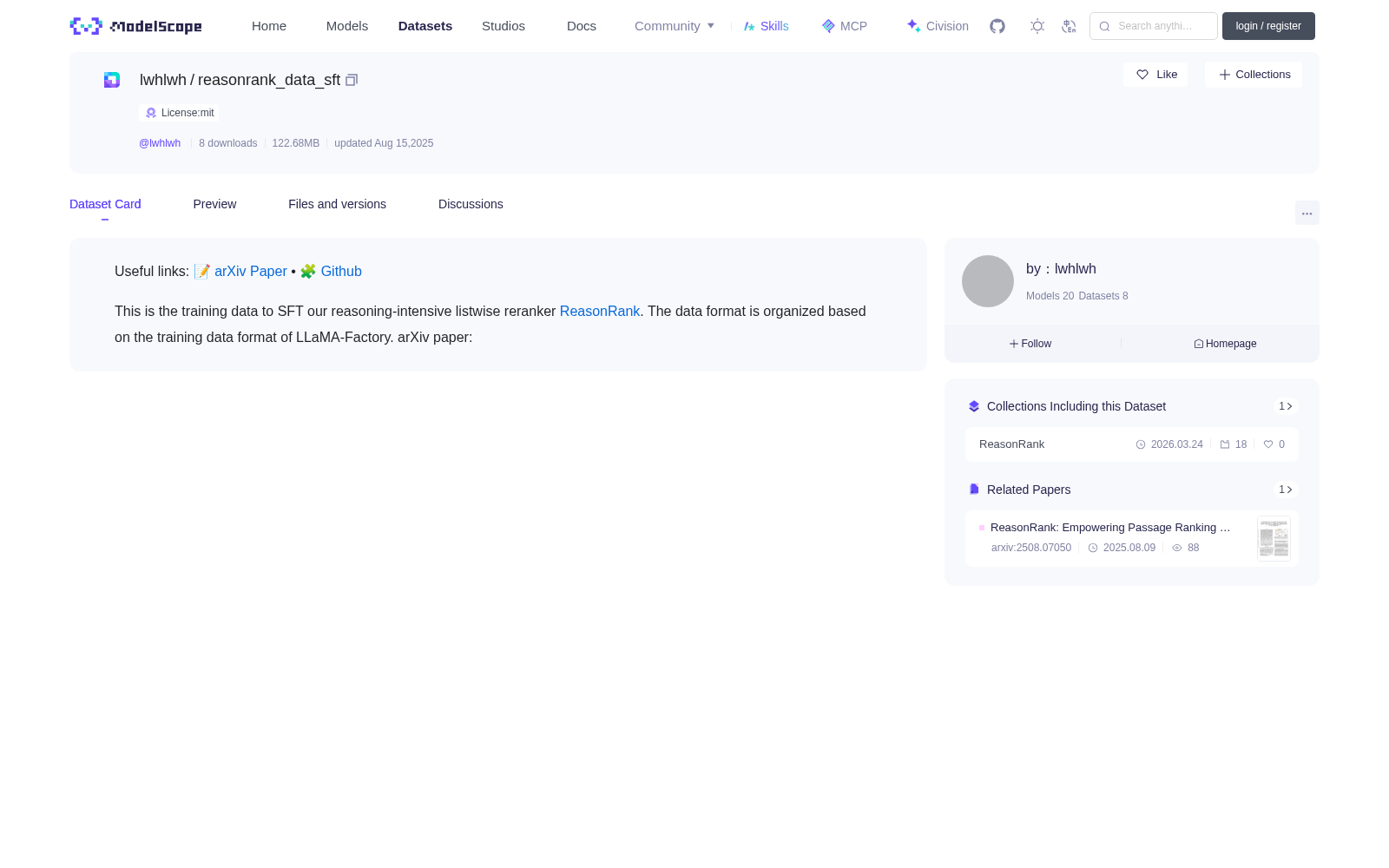Copy dataset name with the copy icon

pyautogui.click(x=352, y=80)
